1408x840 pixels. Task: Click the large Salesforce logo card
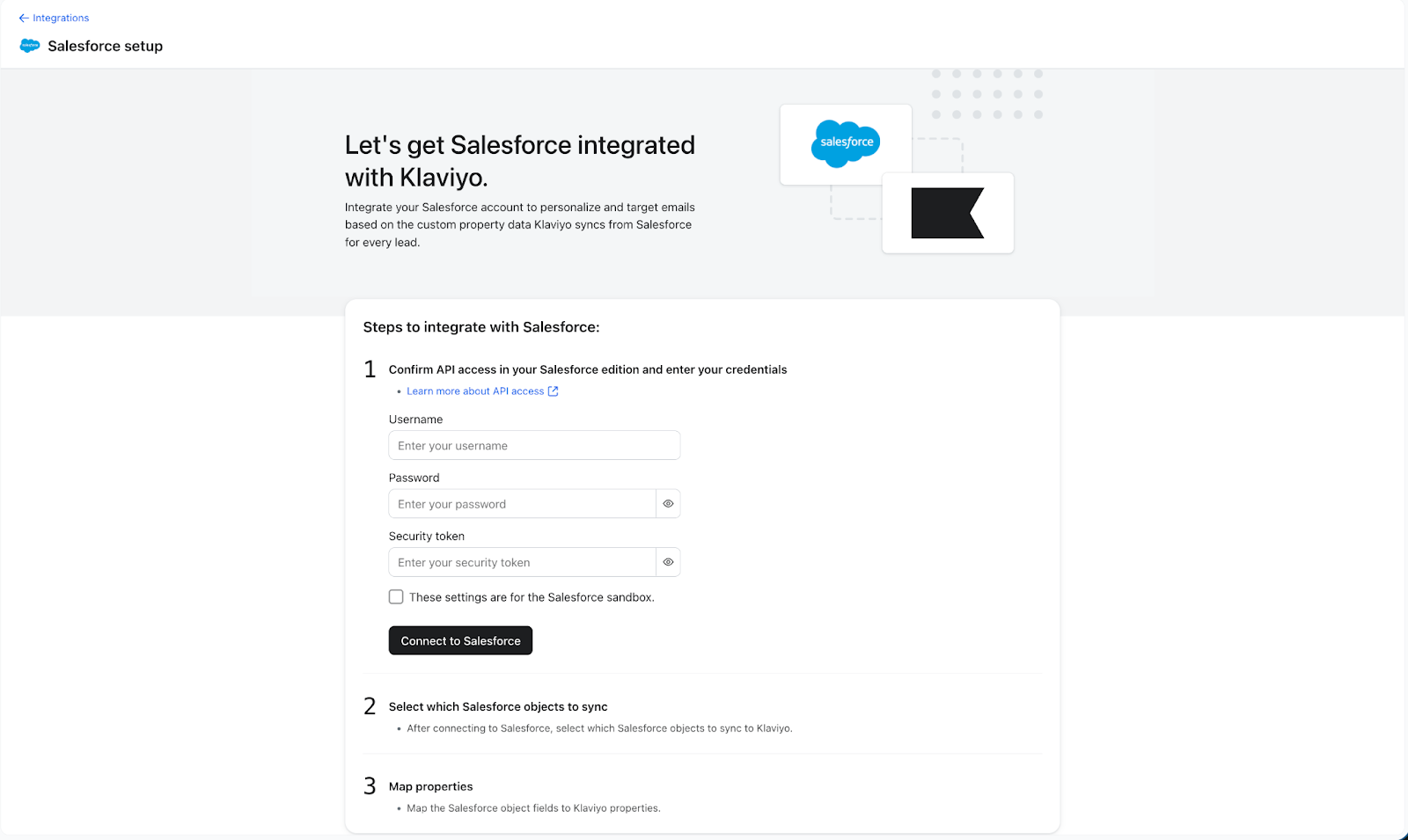pyautogui.click(x=845, y=144)
